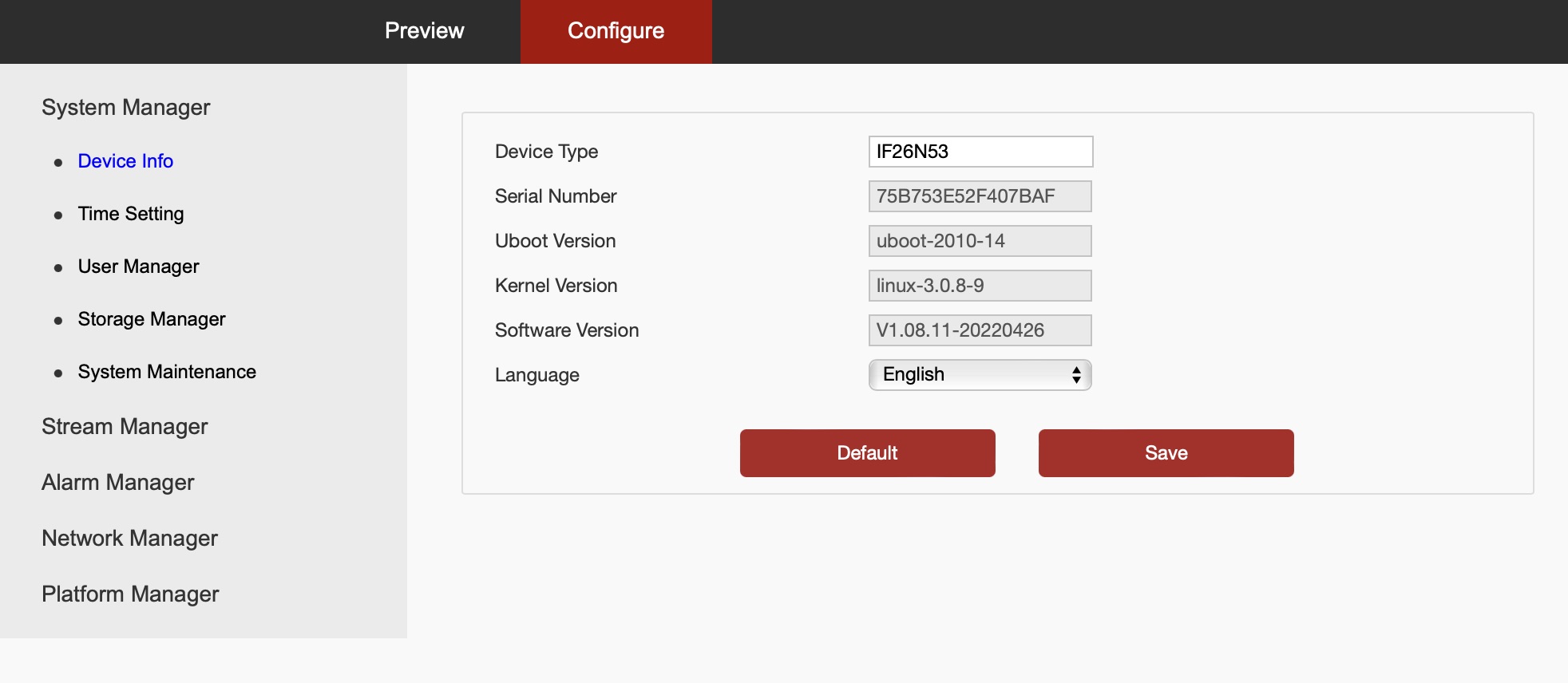Click the Software Version field
Image resolution: width=1568 pixels, height=683 pixels.
[980, 330]
